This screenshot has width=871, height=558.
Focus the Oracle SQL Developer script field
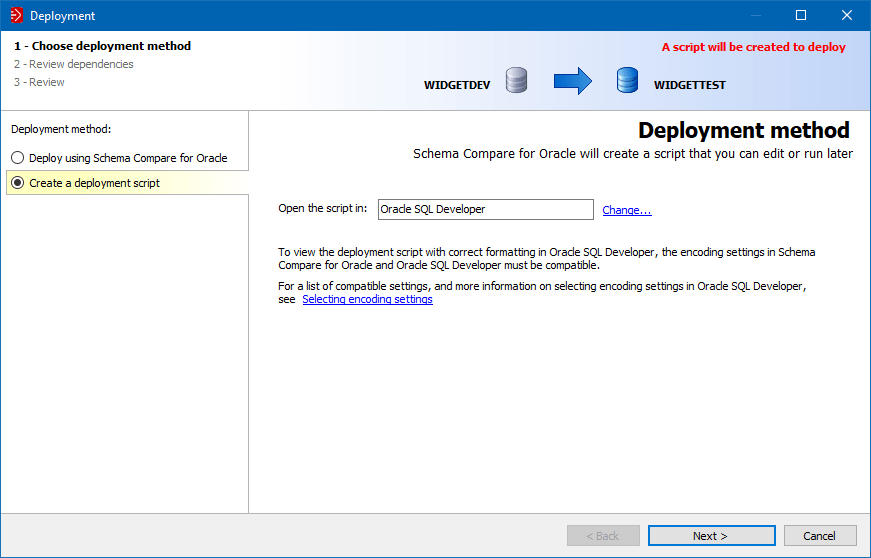click(x=485, y=209)
